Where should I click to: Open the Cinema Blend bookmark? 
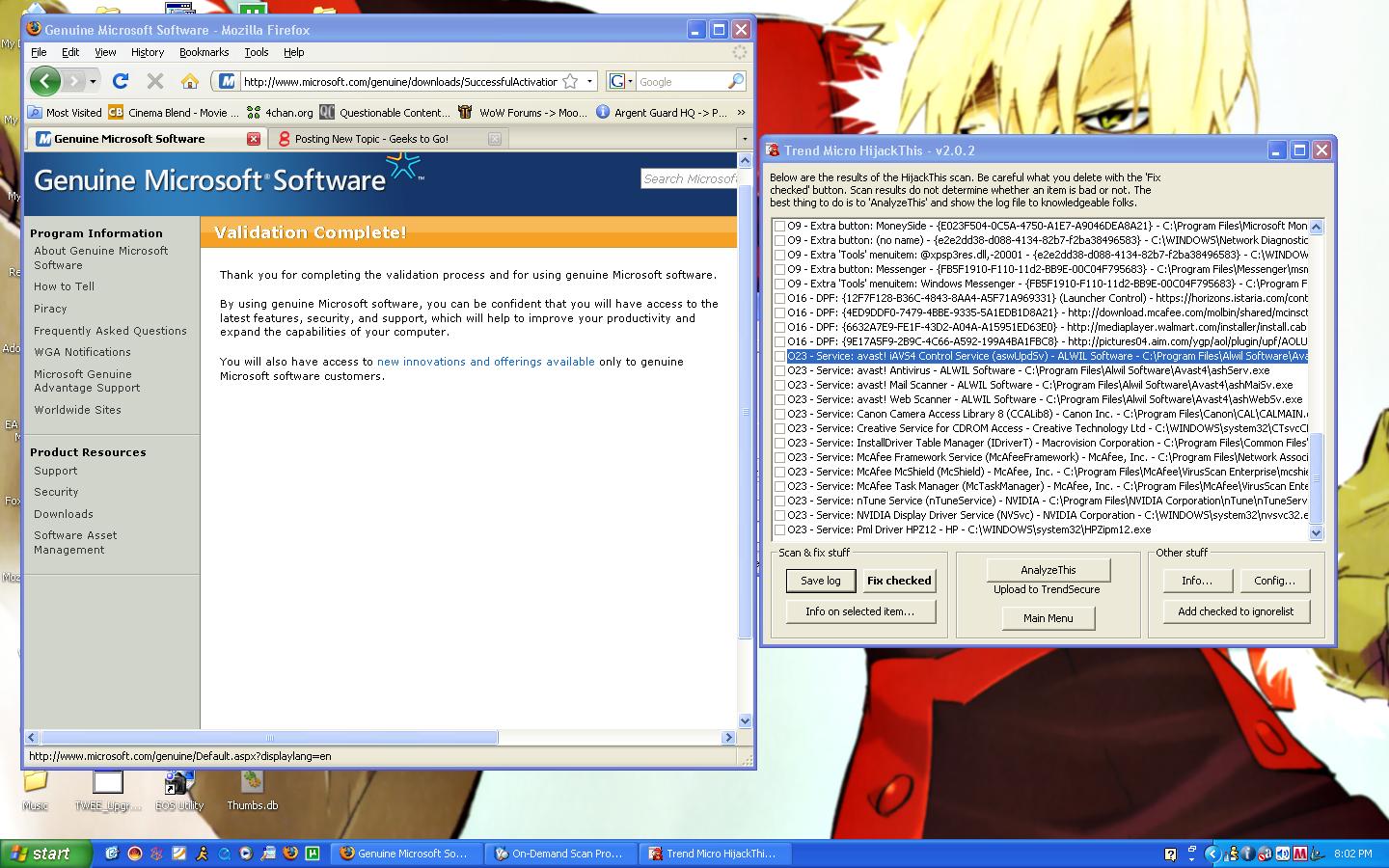(x=173, y=112)
